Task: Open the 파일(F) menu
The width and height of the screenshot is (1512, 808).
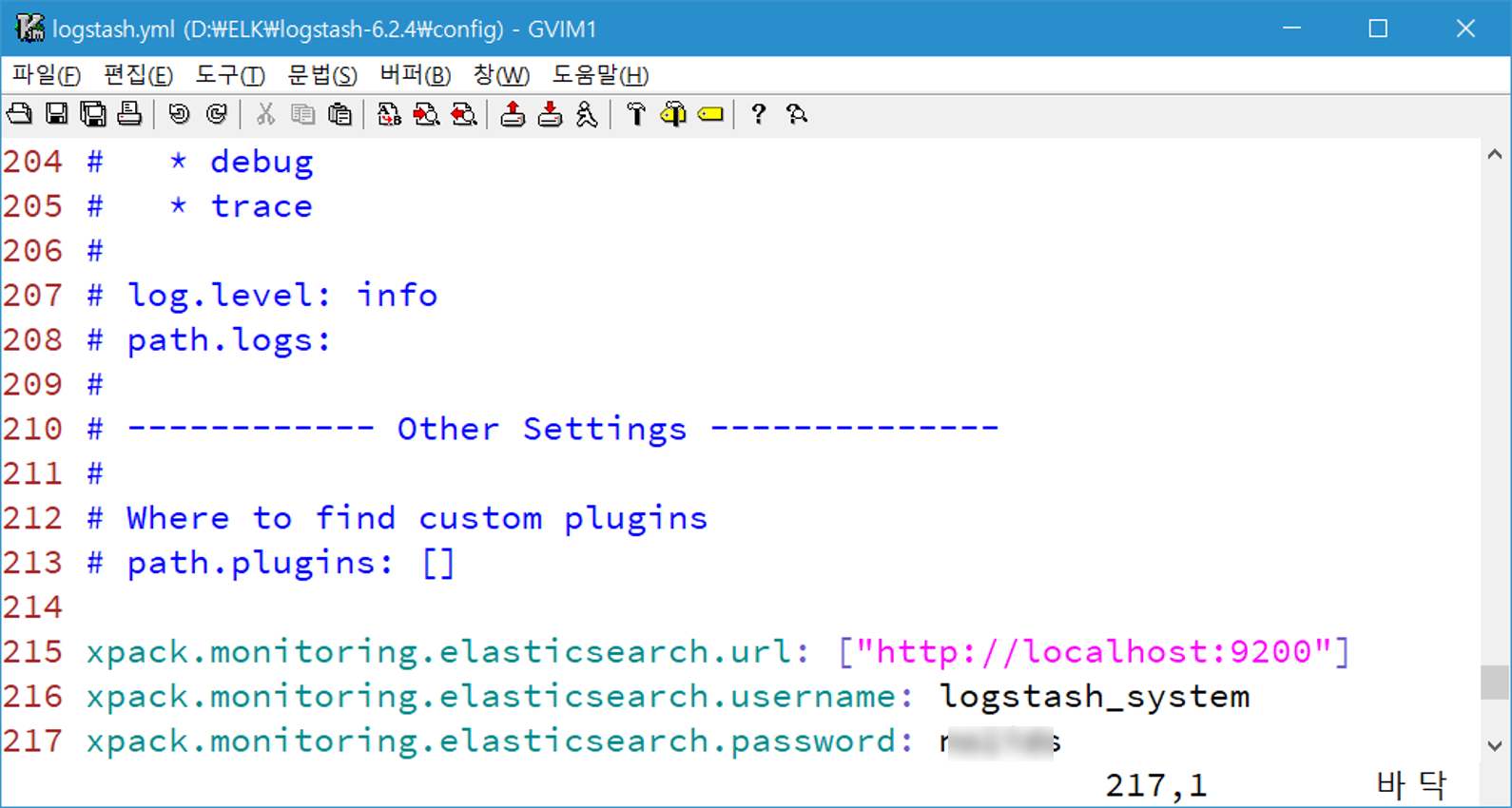Action: click(x=46, y=75)
